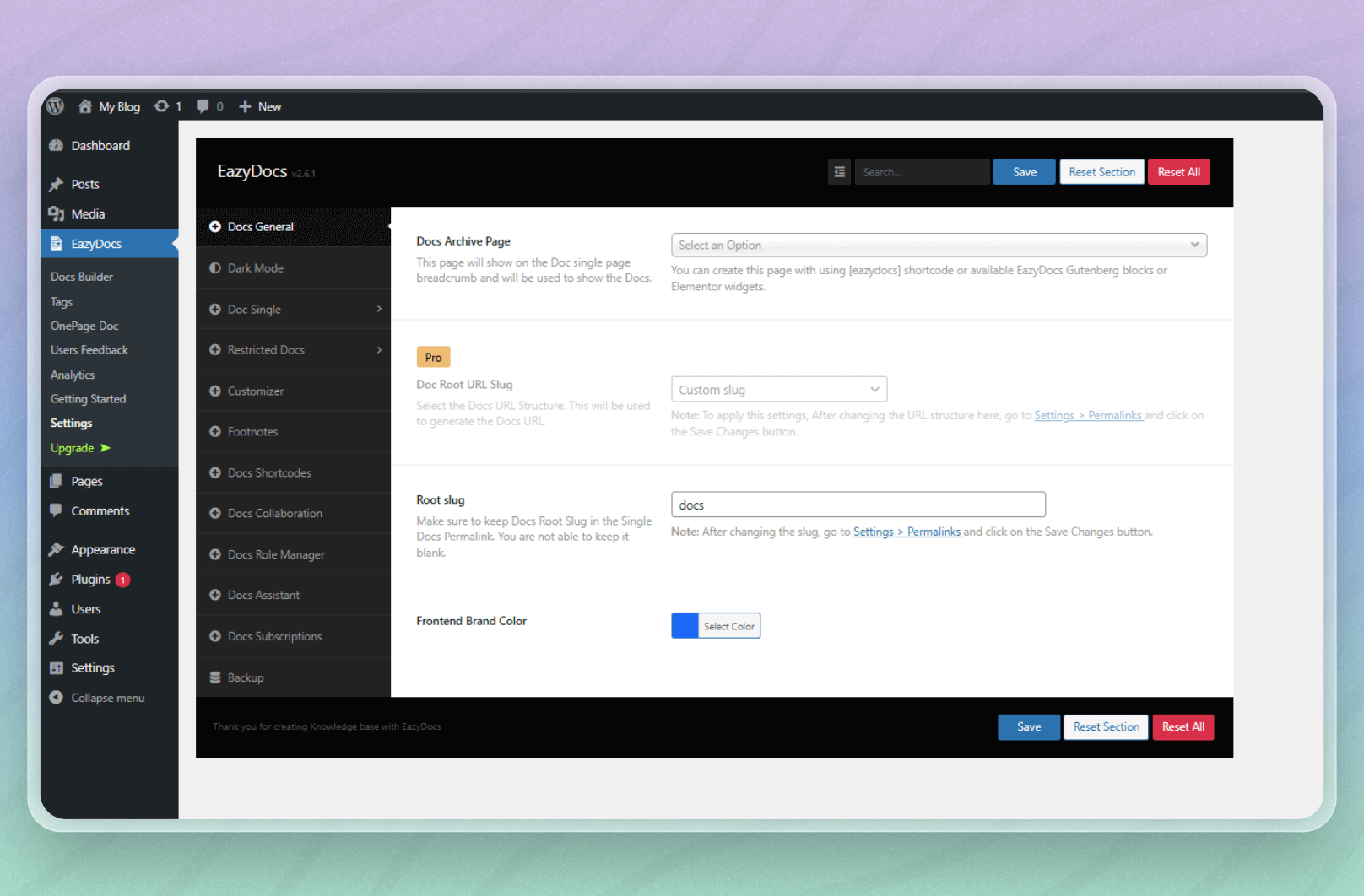Open the My Blog home icon
The width and height of the screenshot is (1364, 896).
(85, 106)
